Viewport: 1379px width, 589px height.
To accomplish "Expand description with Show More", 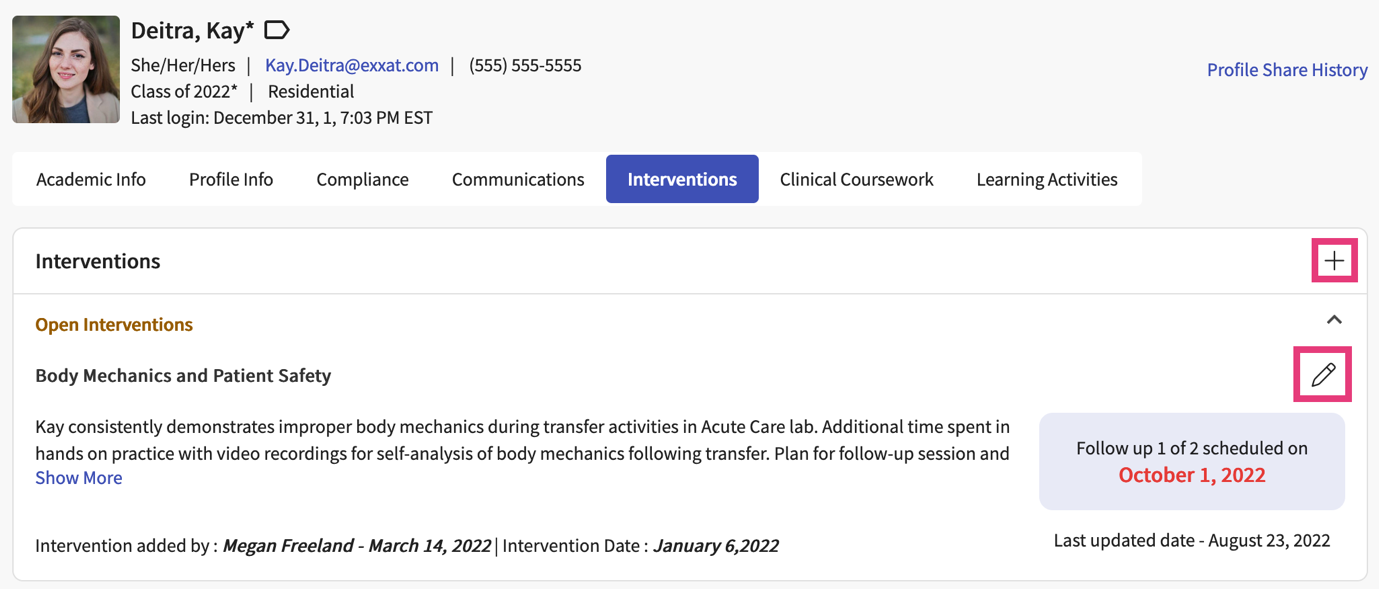I will click(x=79, y=478).
